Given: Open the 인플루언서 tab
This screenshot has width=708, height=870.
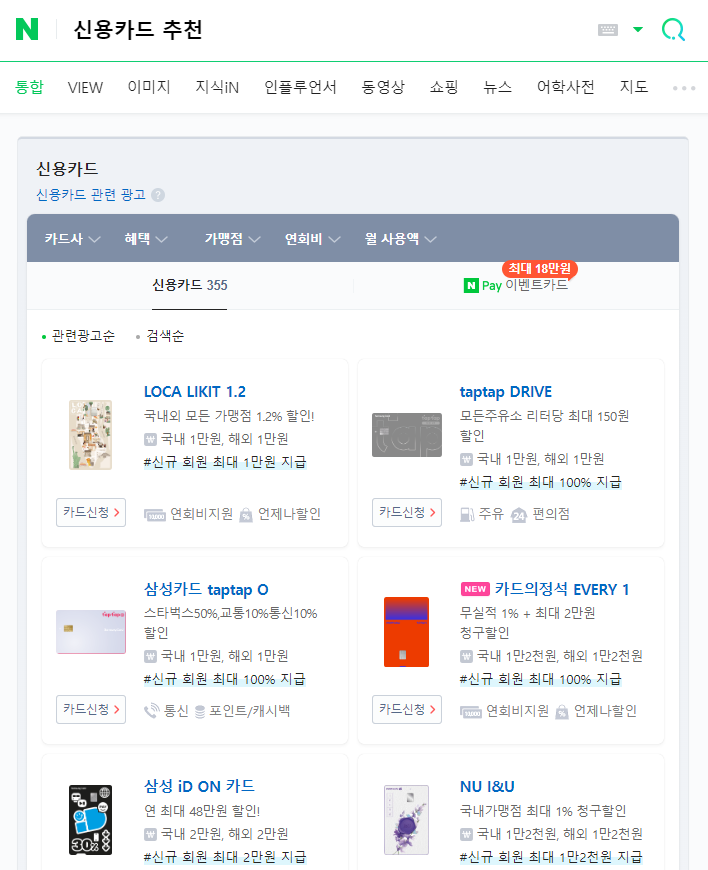Looking at the screenshot, I should (300, 87).
